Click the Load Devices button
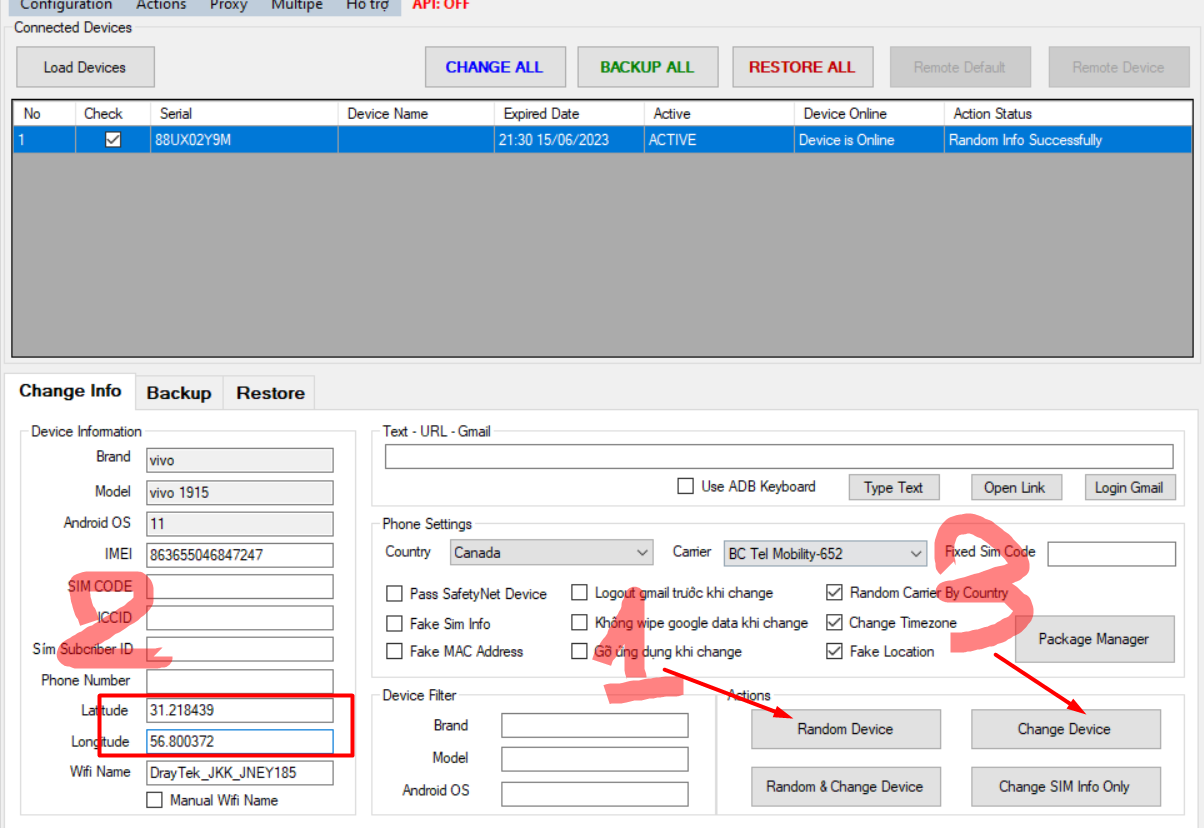 click(85, 68)
